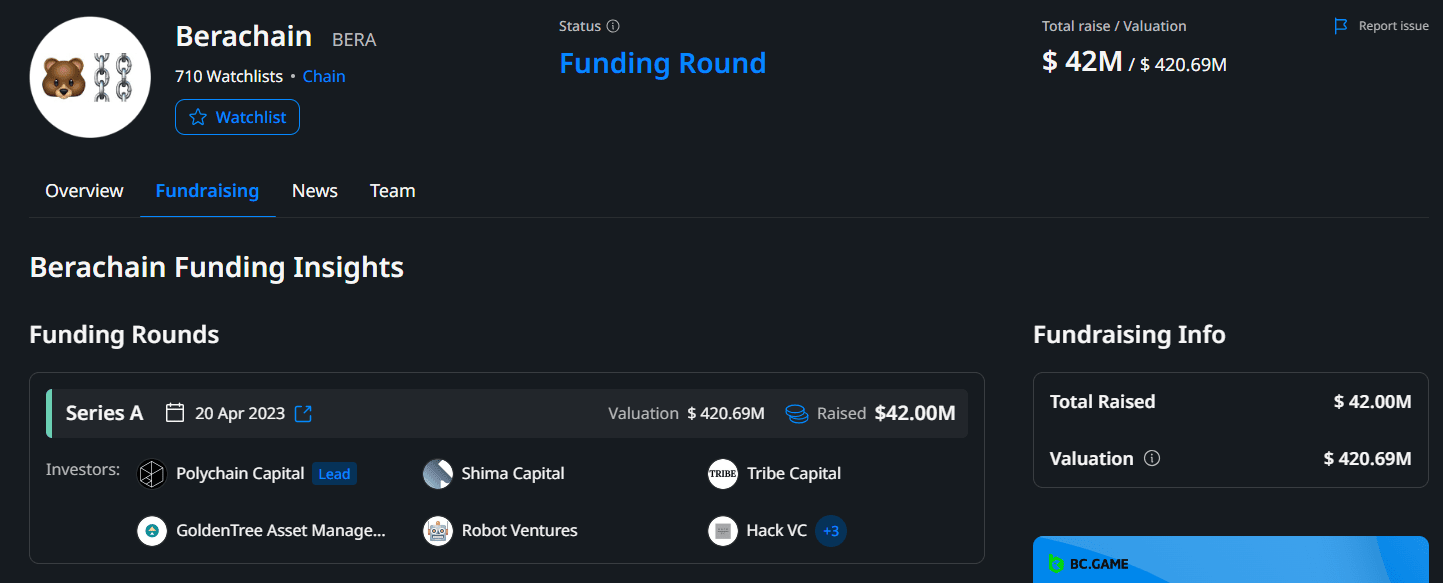This screenshot has width=1443, height=583.
Task: Open the Tribe Capital investor profile icon
Action: click(722, 473)
